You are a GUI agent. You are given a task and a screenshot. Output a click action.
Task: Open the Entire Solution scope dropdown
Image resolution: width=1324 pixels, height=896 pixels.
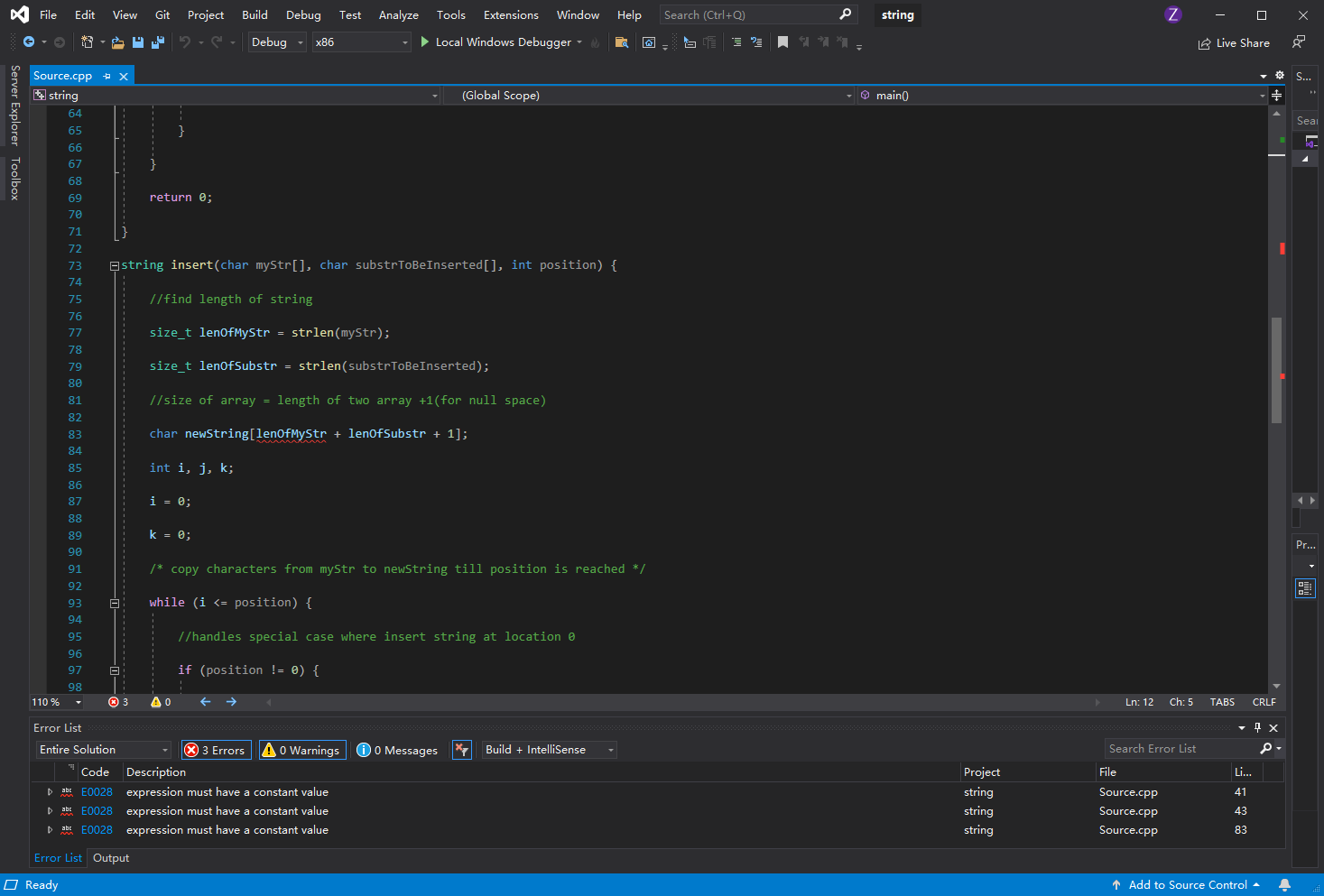tap(104, 750)
